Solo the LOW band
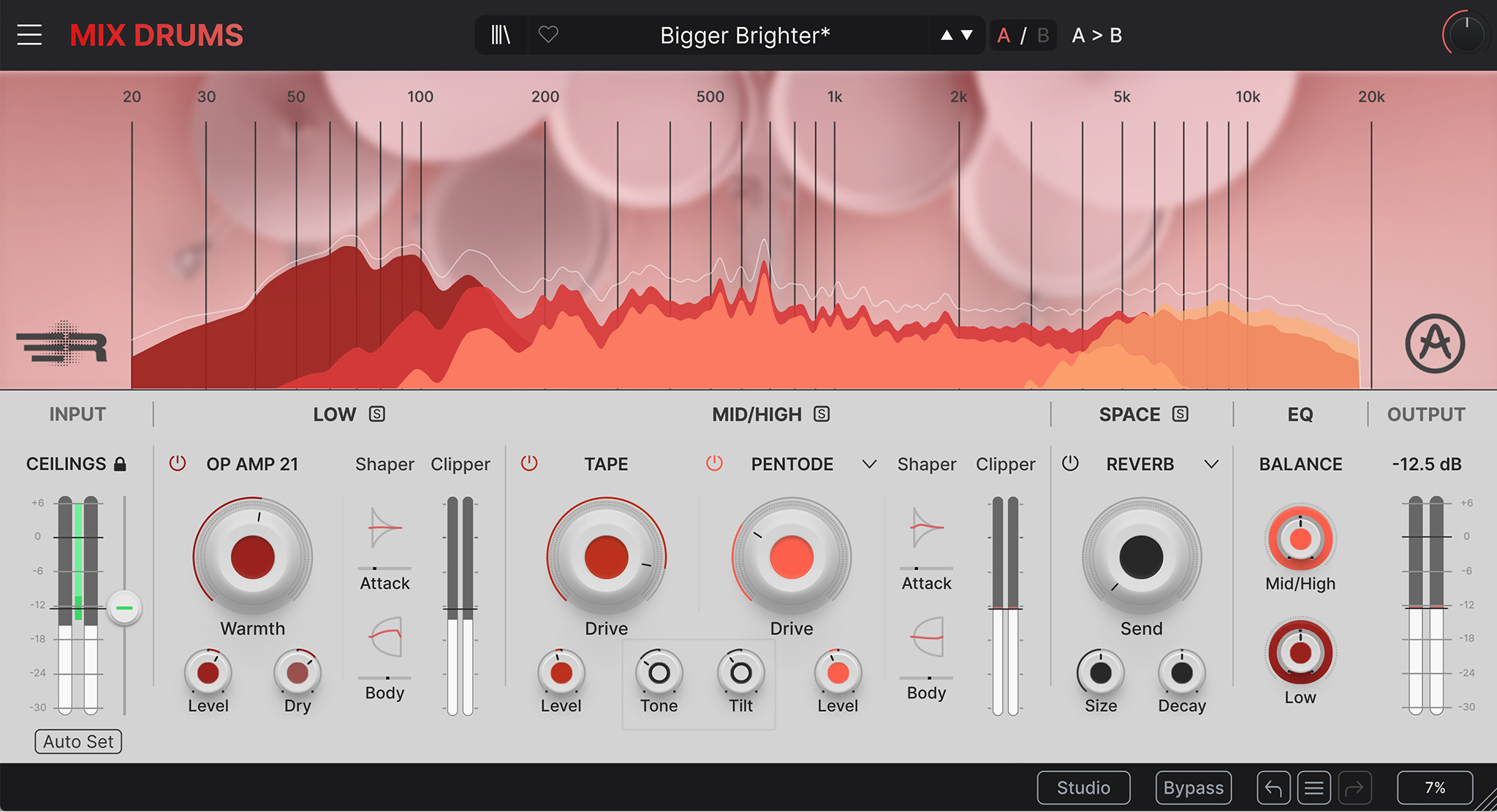 [x=377, y=414]
